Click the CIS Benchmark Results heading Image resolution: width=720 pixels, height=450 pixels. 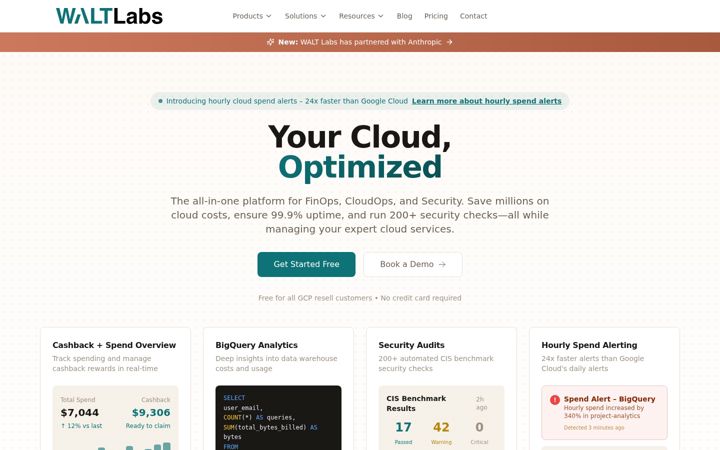click(x=416, y=403)
